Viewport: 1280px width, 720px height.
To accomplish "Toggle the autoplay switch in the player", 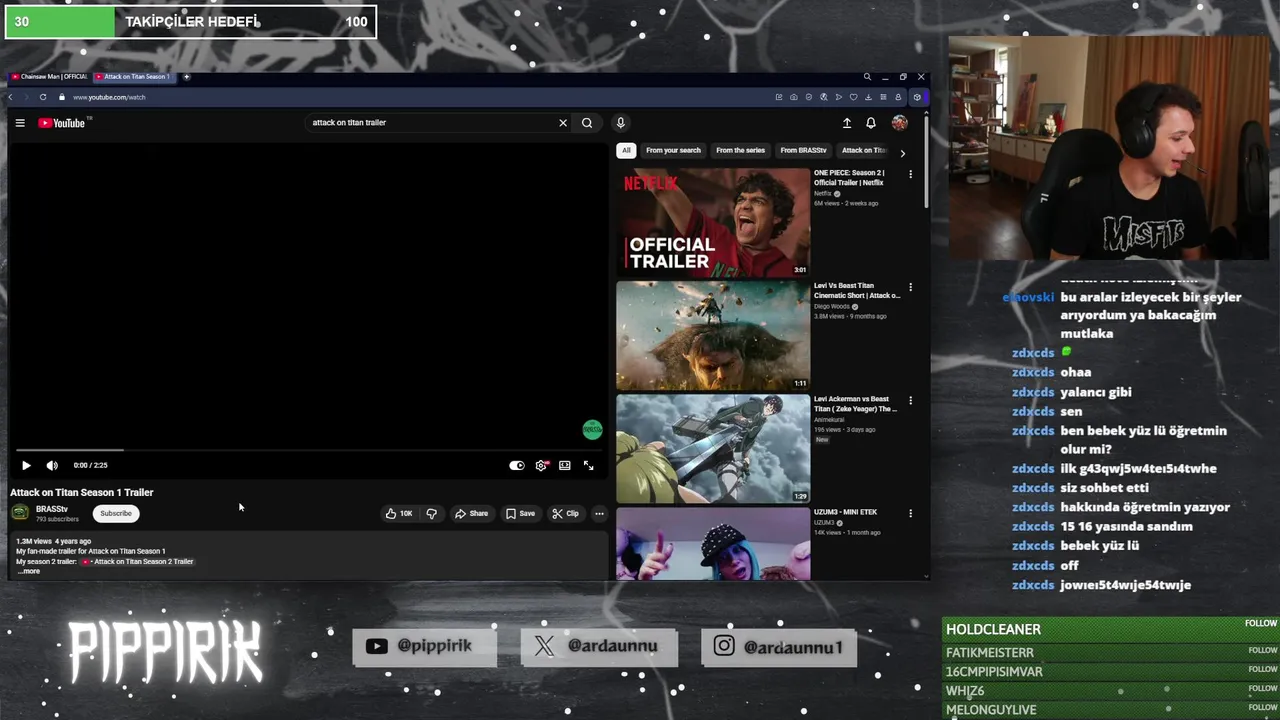I will [516, 465].
